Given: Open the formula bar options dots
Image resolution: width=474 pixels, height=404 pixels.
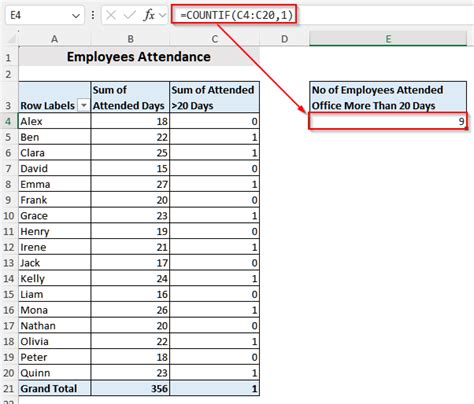Looking at the screenshot, I should (93, 15).
